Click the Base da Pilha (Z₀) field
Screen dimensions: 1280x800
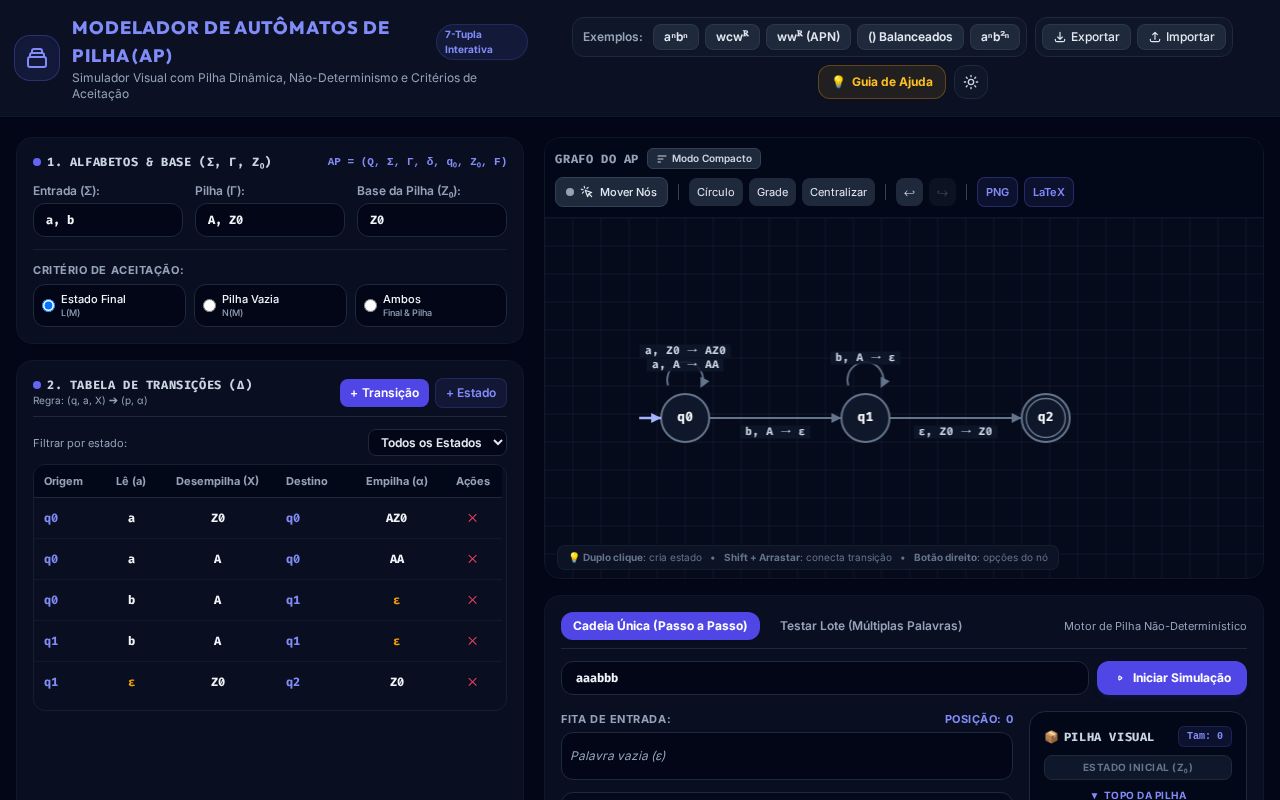pyautogui.click(x=432, y=220)
